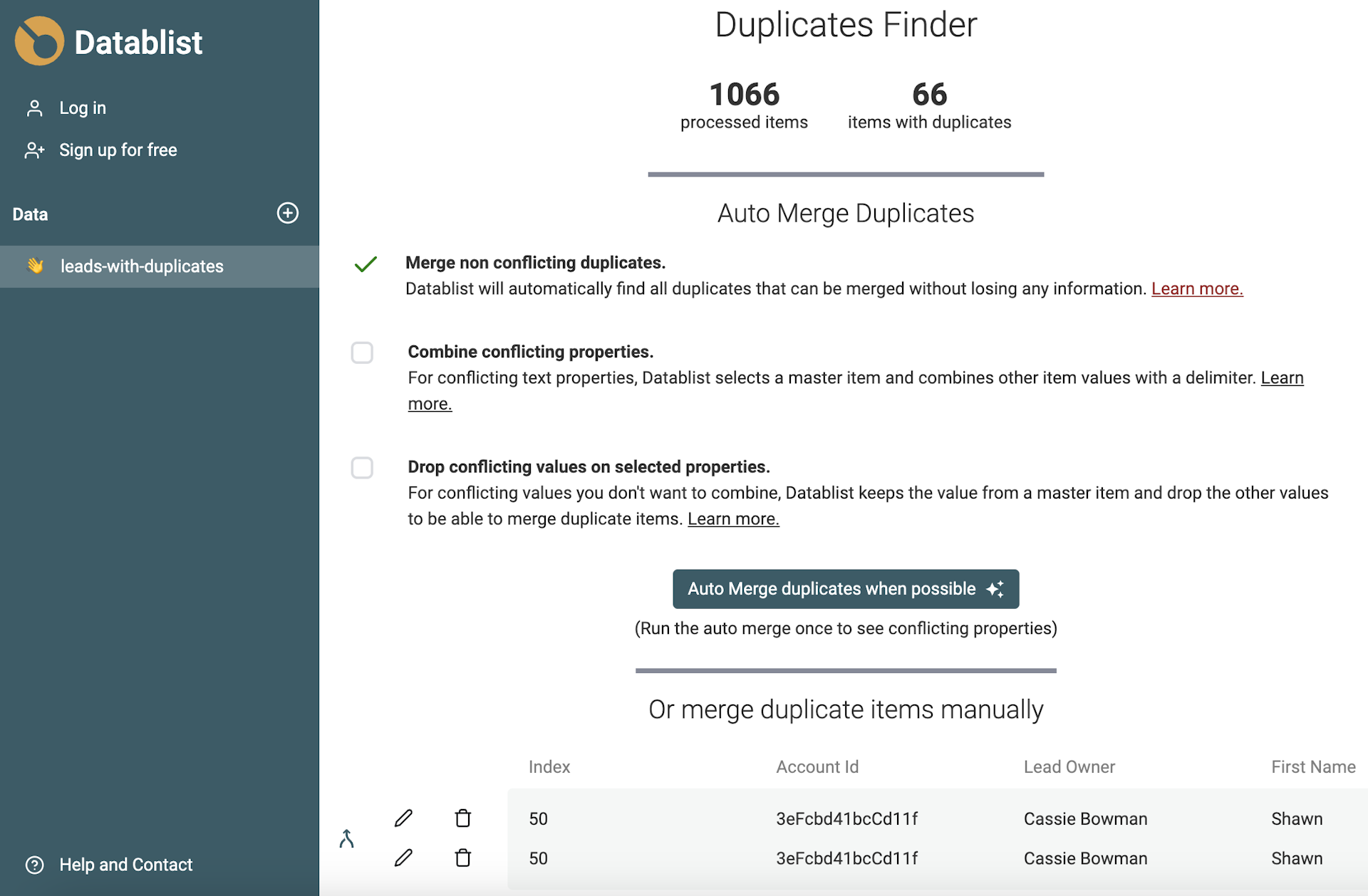Click the question mark icon near Help and Contact
The image size is (1368, 896).
coord(33,865)
